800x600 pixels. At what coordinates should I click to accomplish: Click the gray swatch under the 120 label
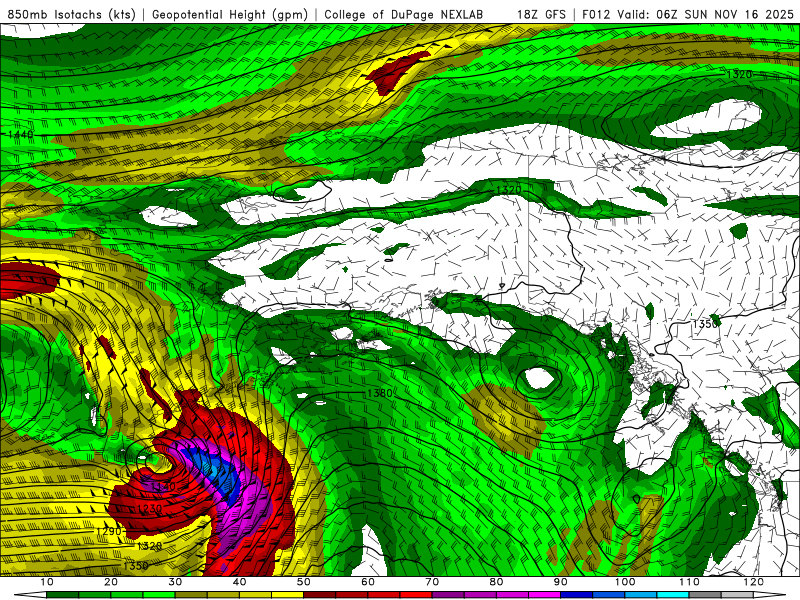(x=737, y=595)
